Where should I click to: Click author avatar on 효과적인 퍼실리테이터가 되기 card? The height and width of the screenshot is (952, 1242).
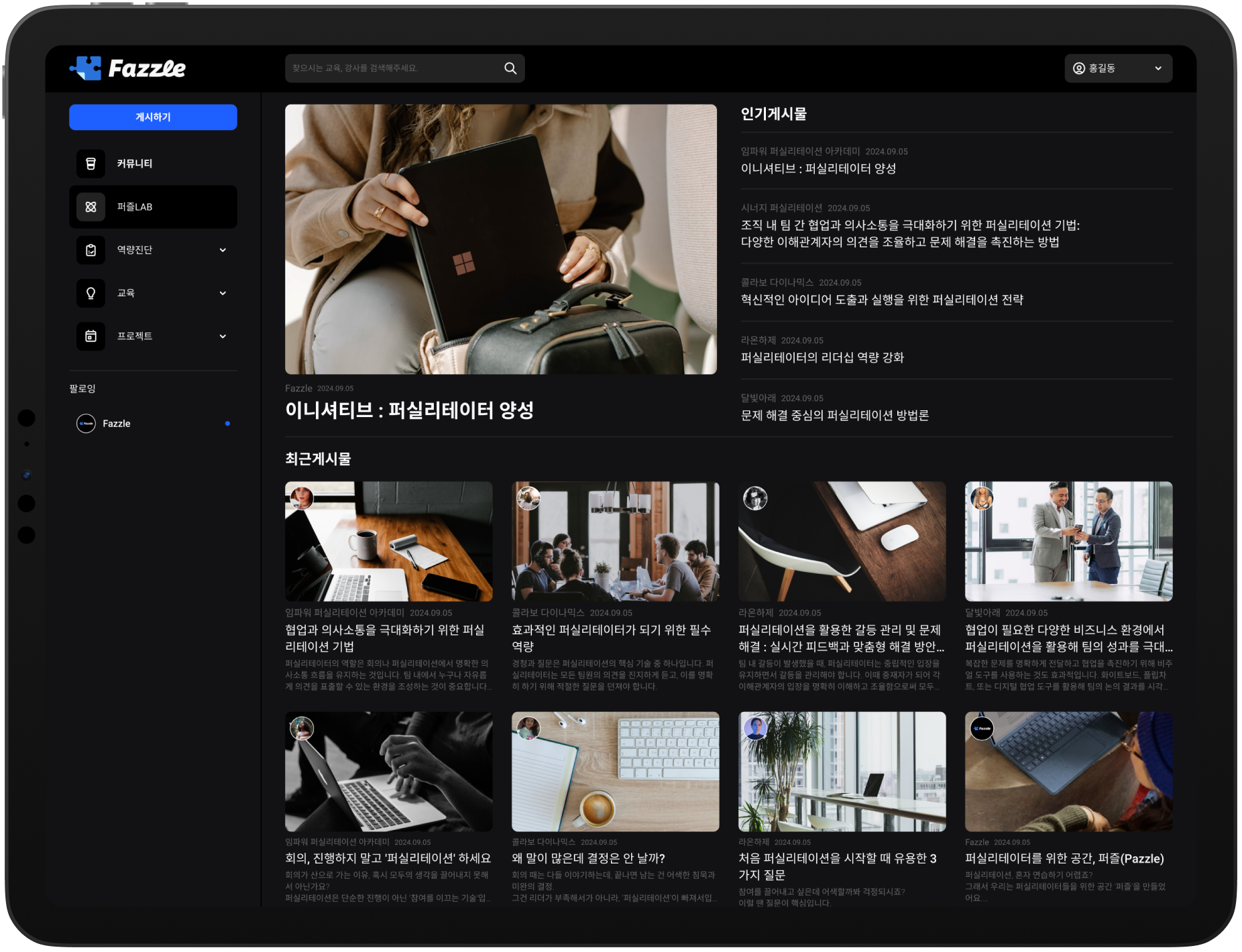(528, 498)
